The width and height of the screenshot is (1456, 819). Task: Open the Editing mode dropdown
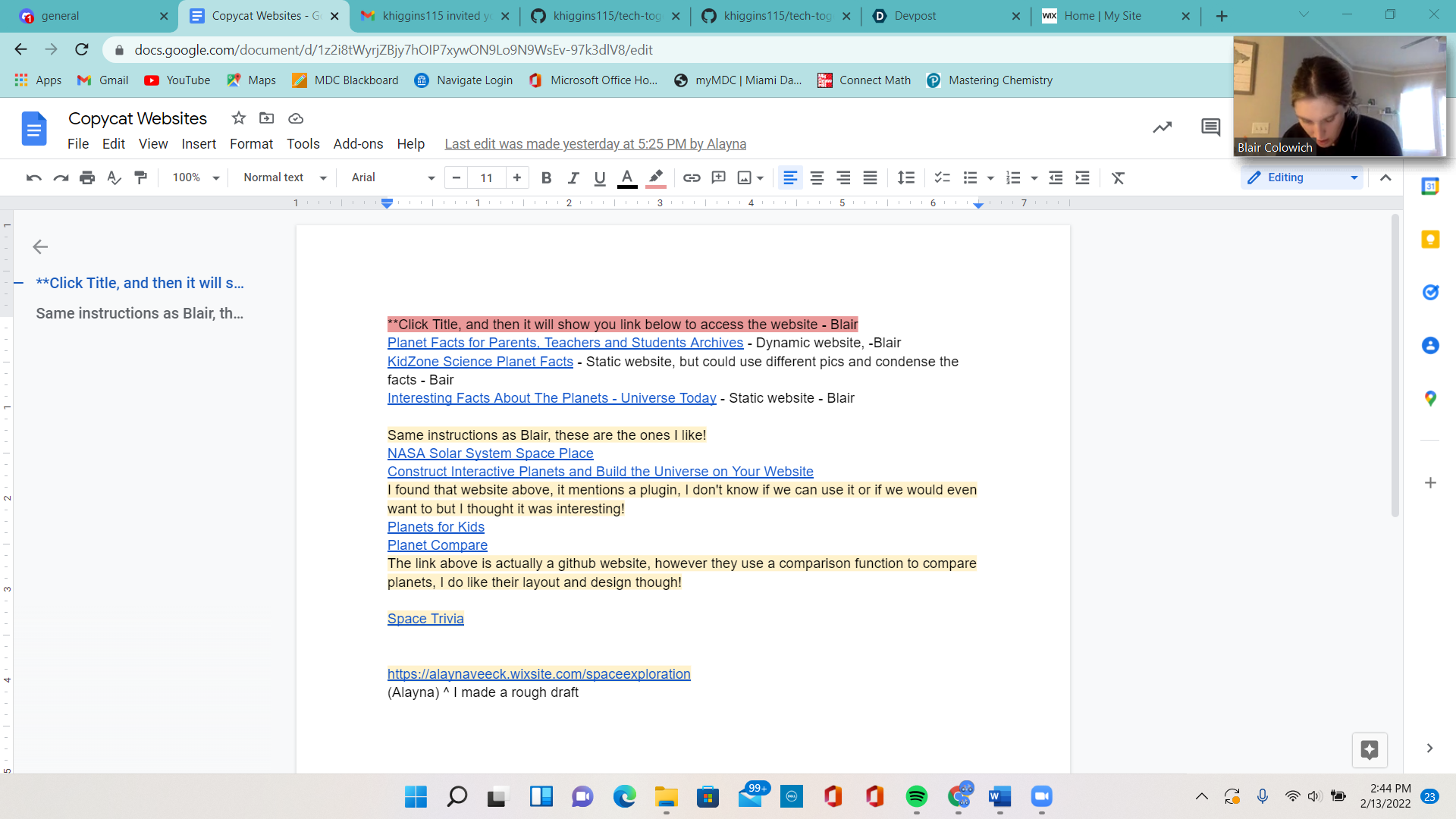tap(1302, 177)
